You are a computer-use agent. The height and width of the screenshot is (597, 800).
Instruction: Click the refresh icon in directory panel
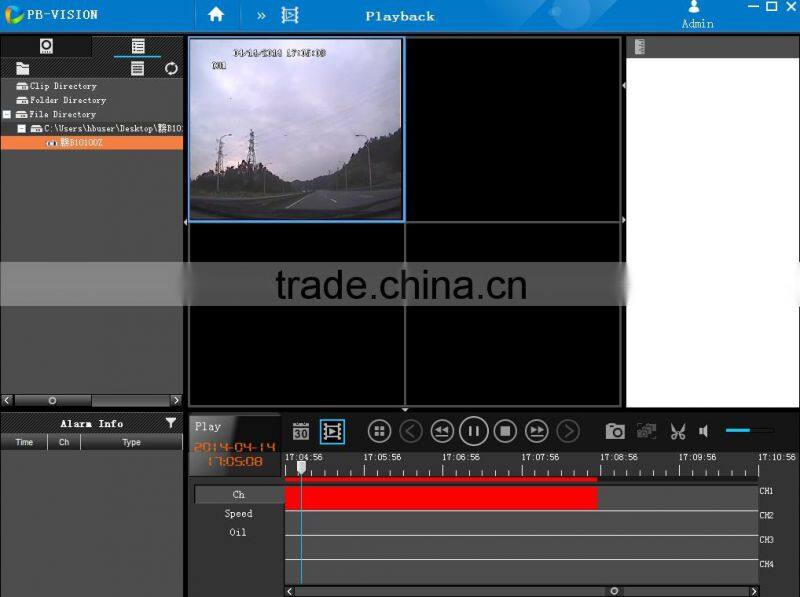(x=171, y=68)
